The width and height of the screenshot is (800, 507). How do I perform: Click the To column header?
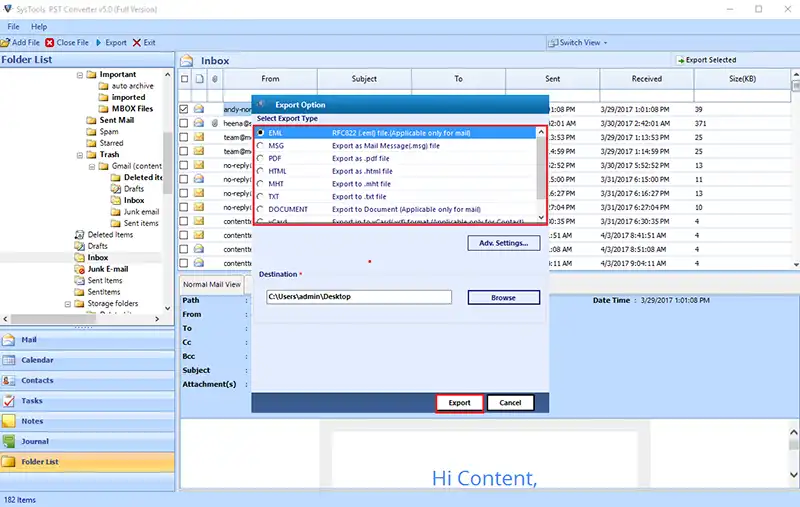[x=458, y=79]
